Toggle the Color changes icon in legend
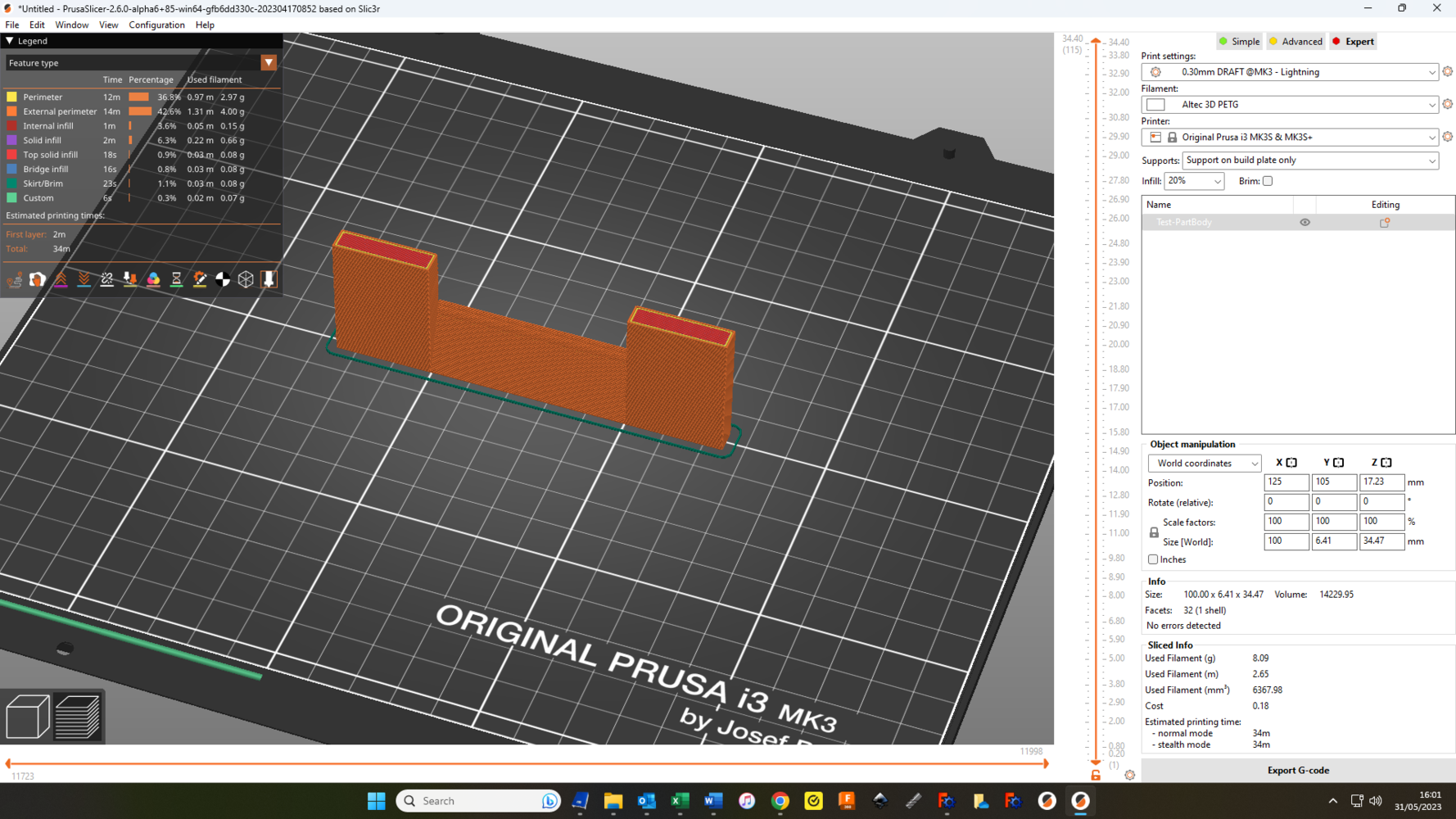Screen dimensions: 1456x819 153,279
